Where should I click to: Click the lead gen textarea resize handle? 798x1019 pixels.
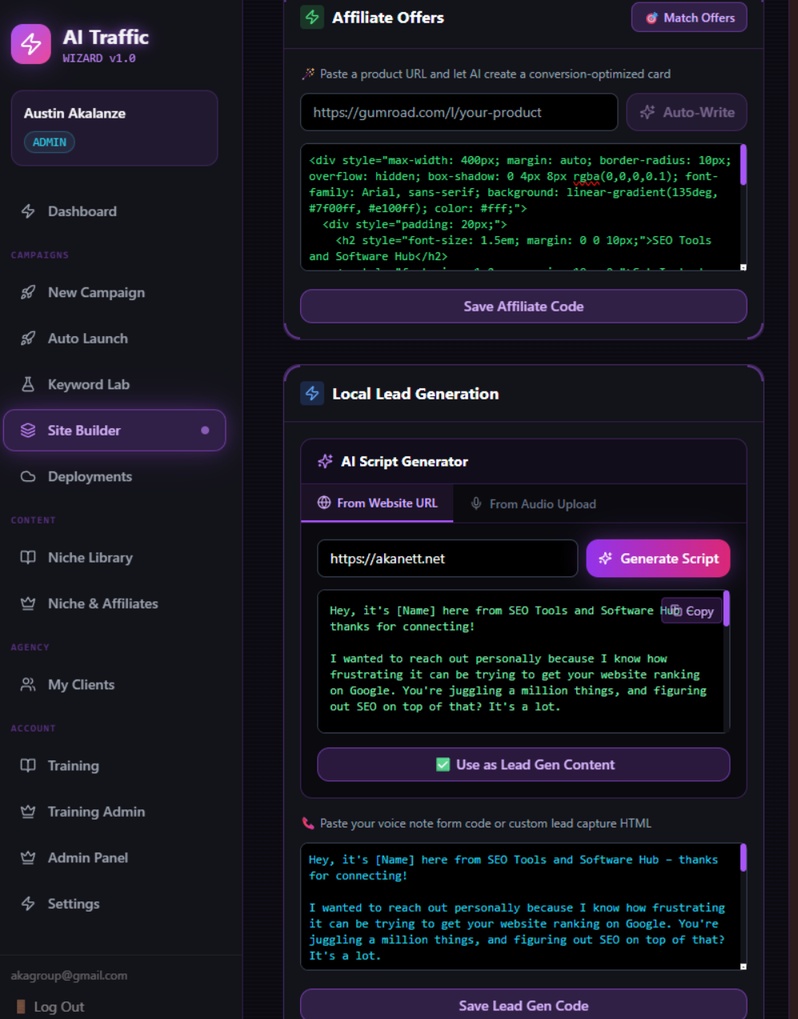pos(743,967)
